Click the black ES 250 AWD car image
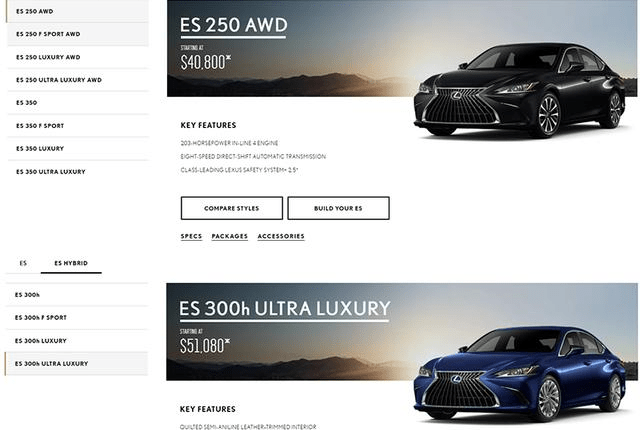 (x=519, y=91)
